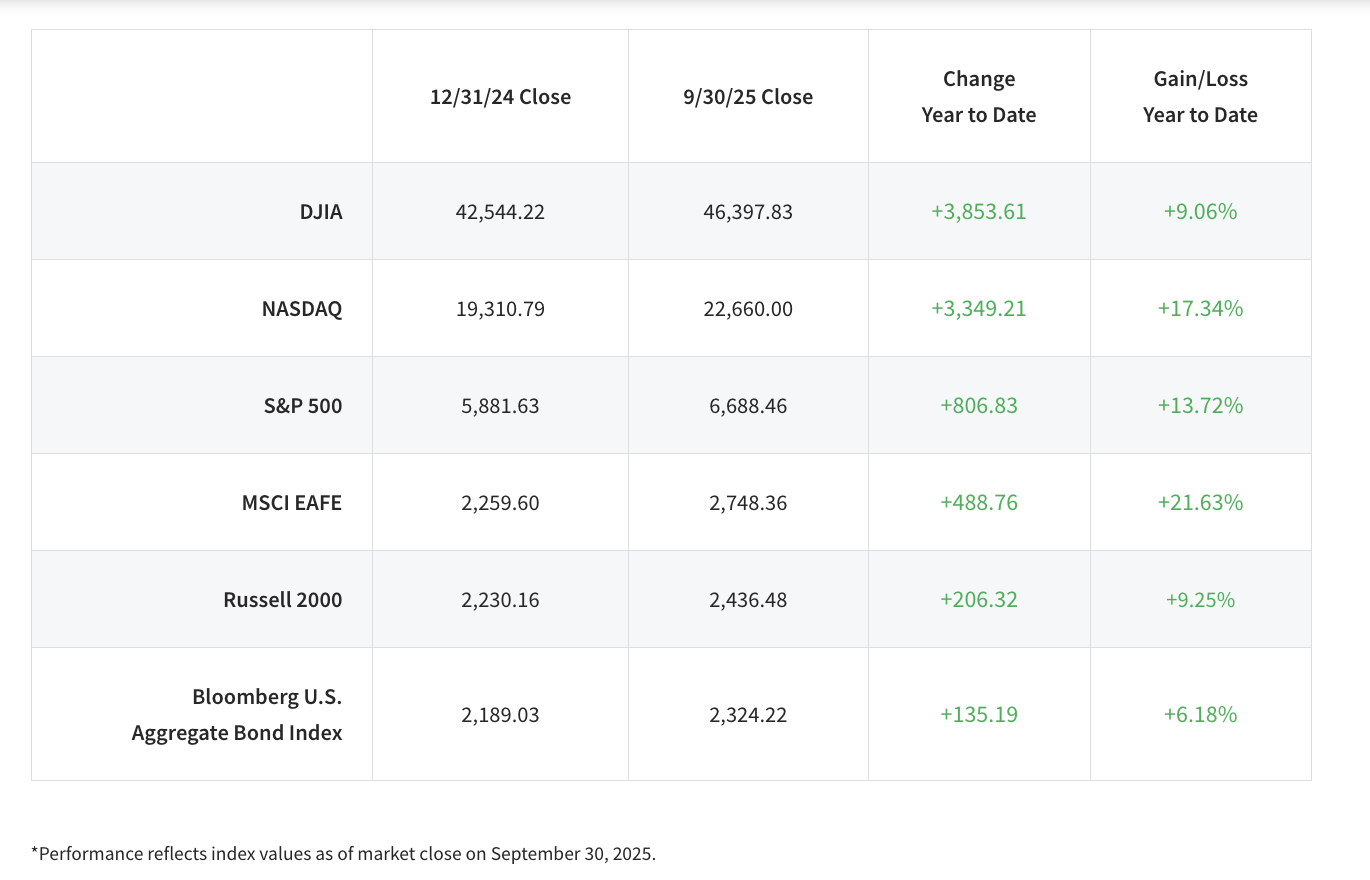Select the Russell 2000 row label

click(283, 600)
